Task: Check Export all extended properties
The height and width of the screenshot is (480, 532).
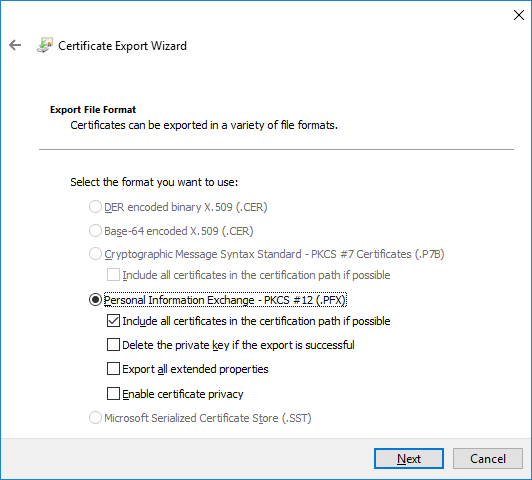Action: (x=113, y=369)
